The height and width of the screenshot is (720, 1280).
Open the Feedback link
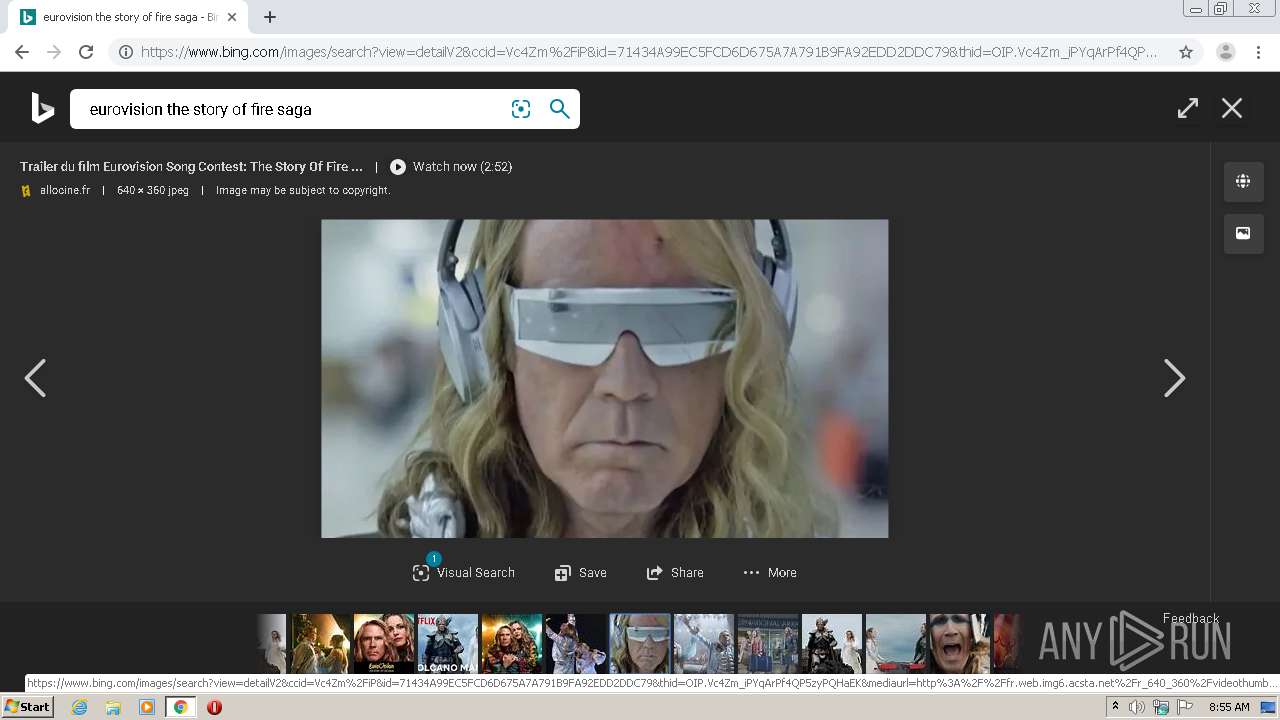(1191, 618)
